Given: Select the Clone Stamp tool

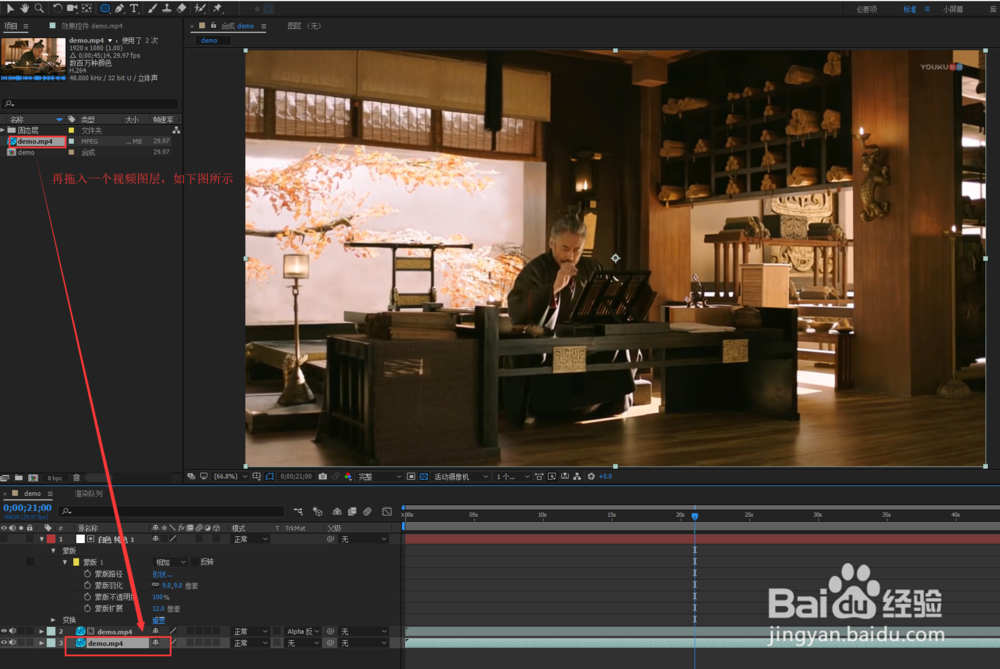Looking at the screenshot, I should point(166,8).
